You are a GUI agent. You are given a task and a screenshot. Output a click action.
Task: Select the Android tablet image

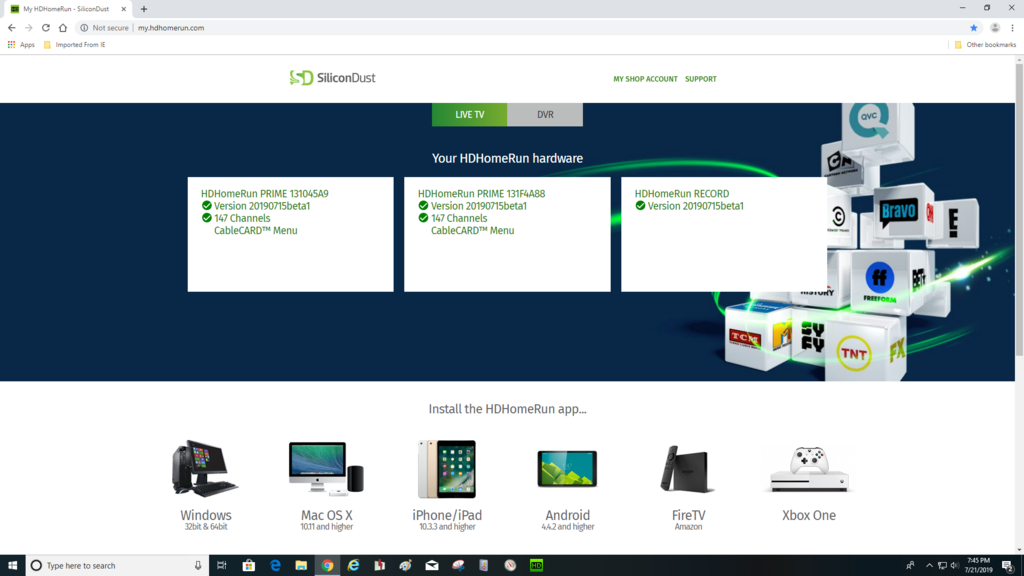(567, 468)
